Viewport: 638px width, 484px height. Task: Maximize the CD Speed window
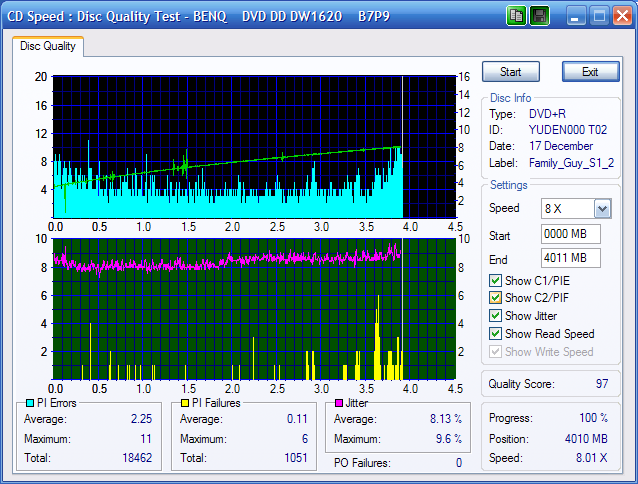pyautogui.click(x=599, y=16)
